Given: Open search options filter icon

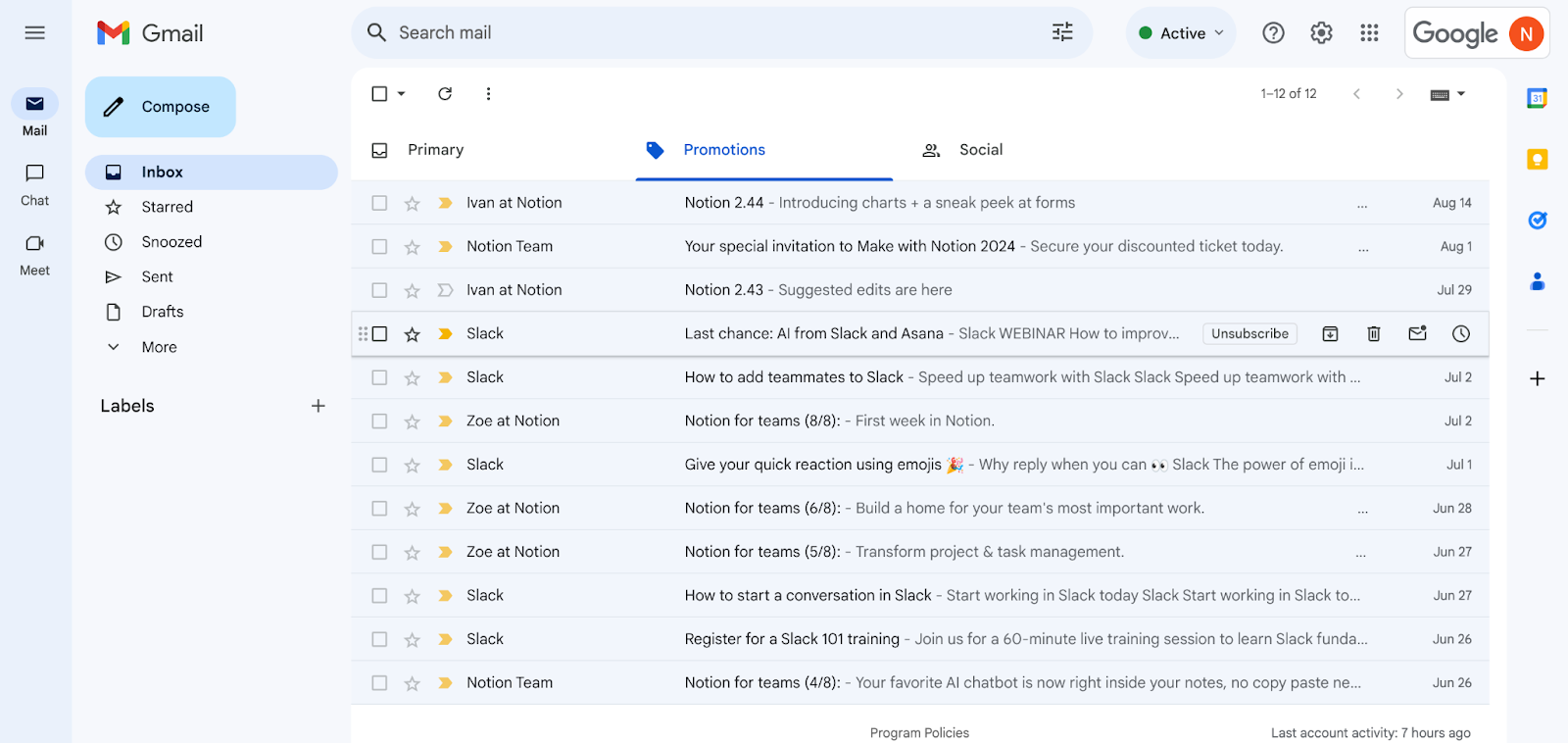Looking at the screenshot, I should click(x=1062, y=32).
